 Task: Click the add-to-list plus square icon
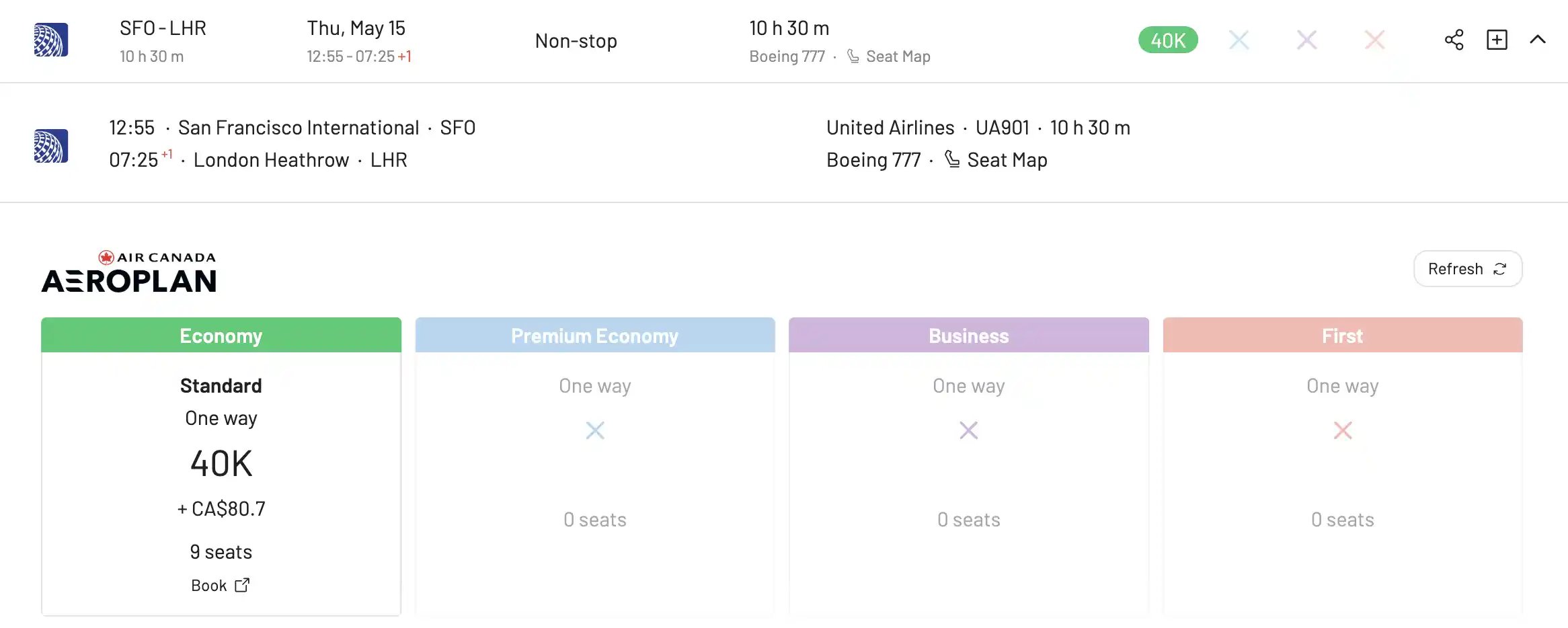point(1497,40)
